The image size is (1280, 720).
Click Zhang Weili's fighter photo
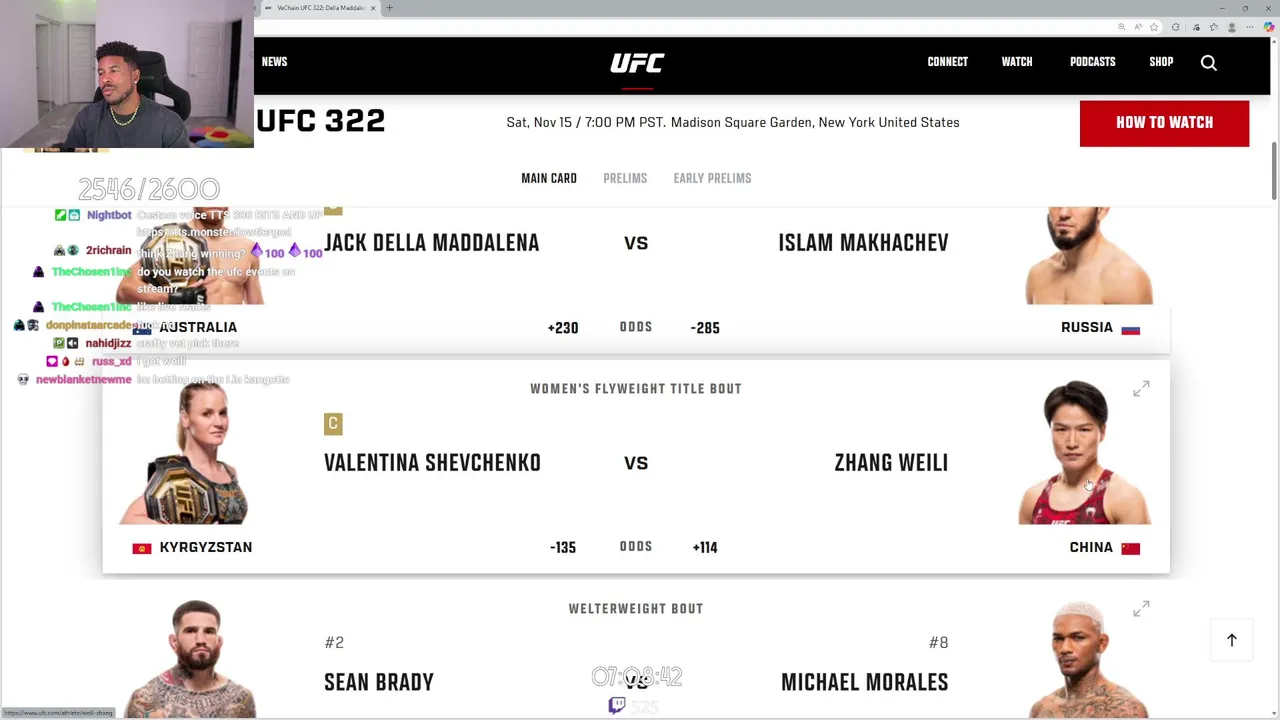click(1083, 453)
